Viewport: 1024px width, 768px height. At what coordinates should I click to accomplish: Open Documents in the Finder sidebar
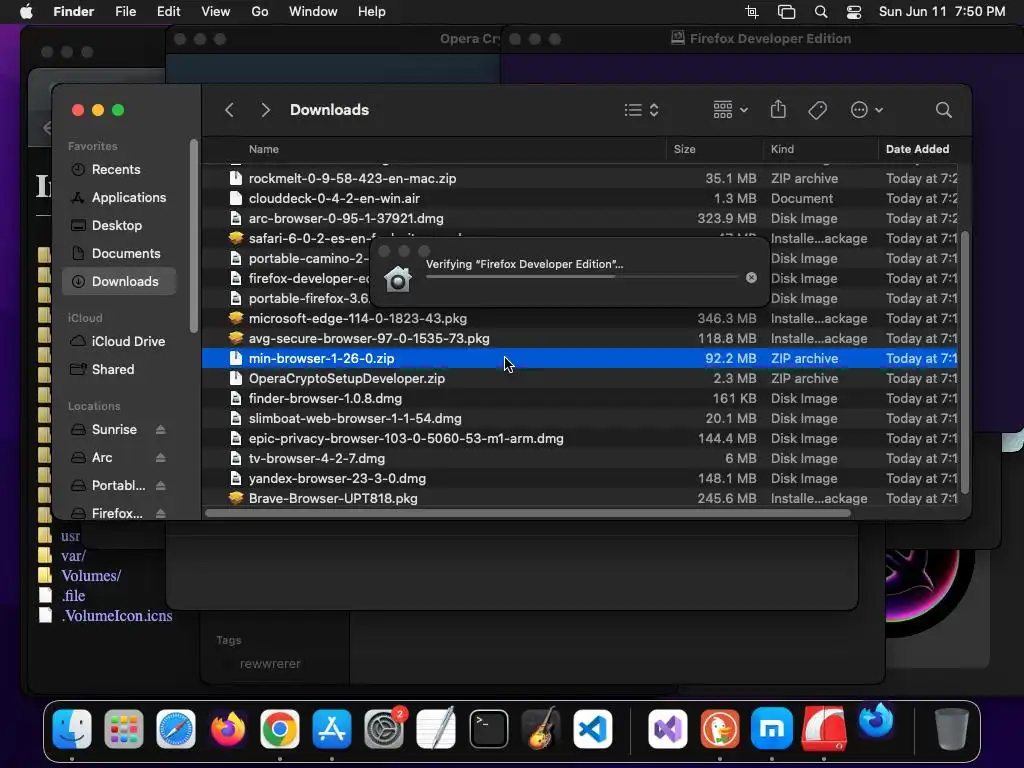119,253
